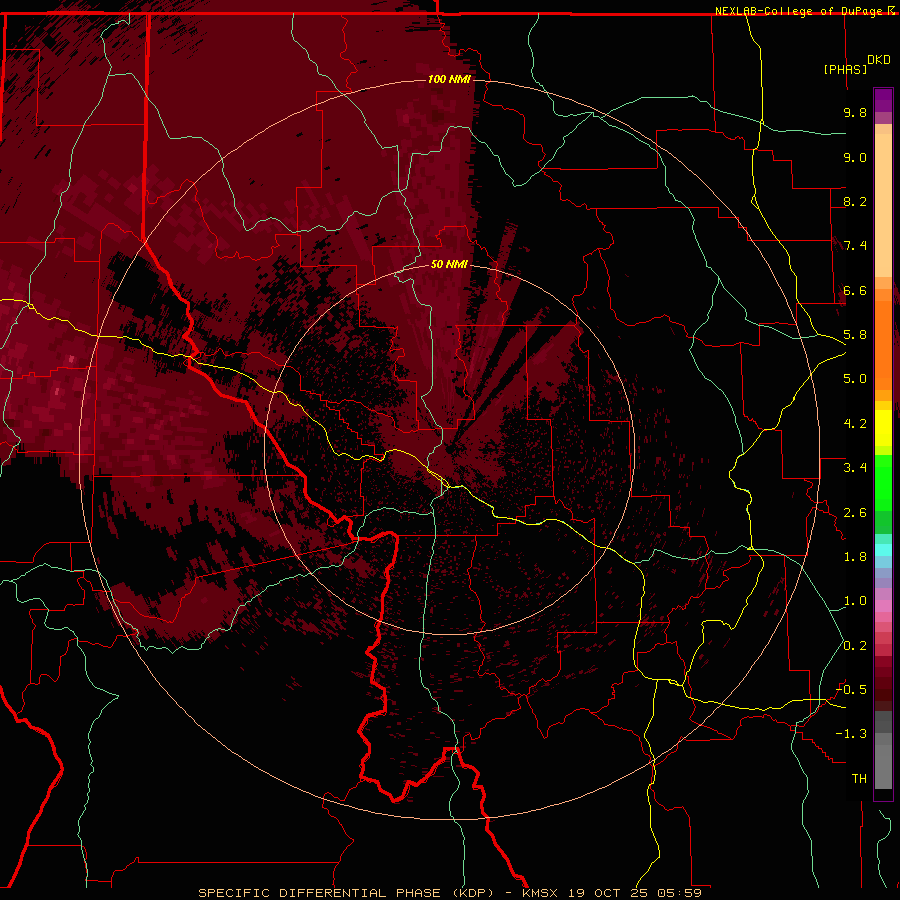Click the 3.4 scale value

(x=855, y=468)
